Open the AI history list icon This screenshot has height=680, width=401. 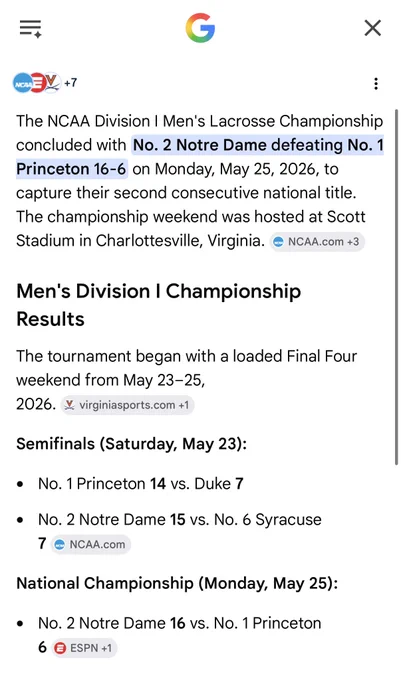tap(30, 29)
